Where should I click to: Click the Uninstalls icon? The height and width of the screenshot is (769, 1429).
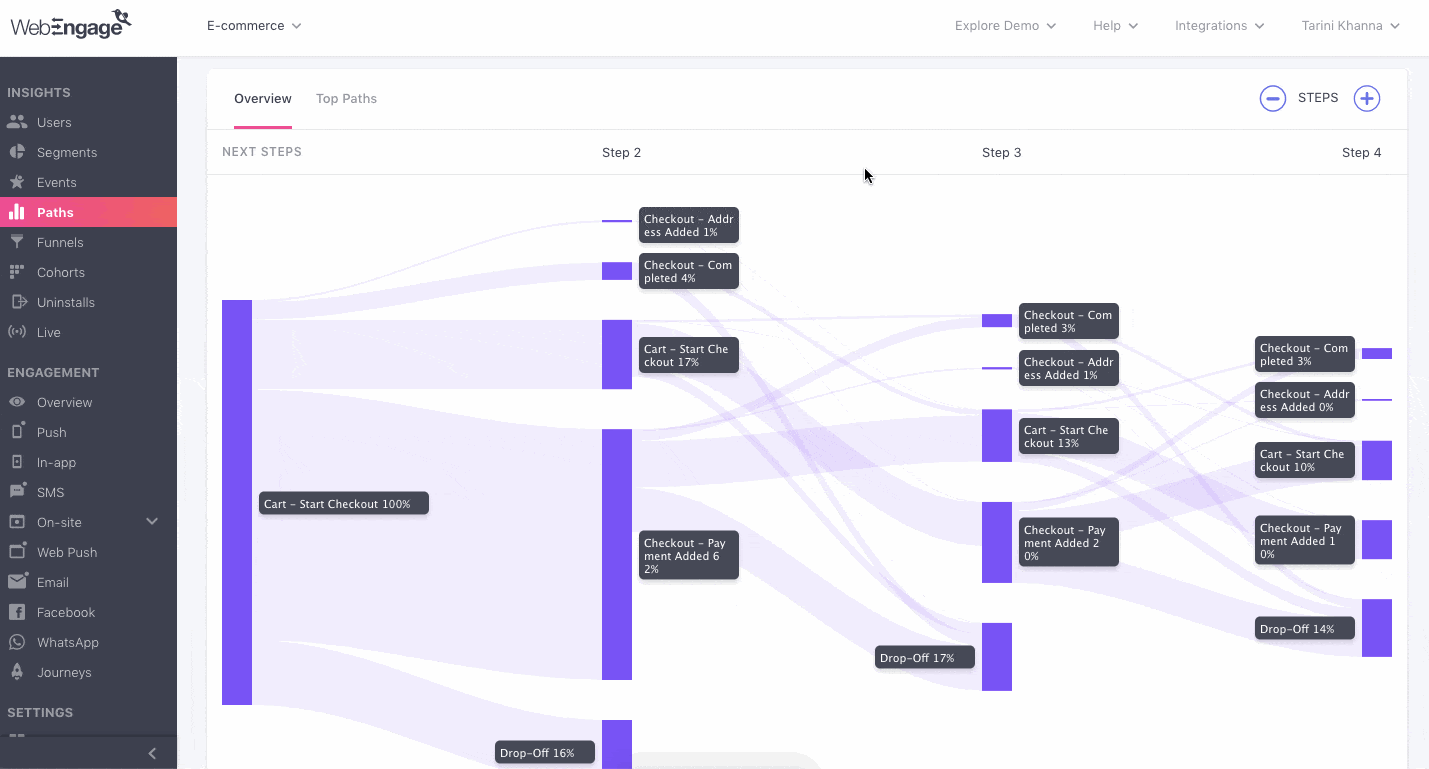(16, 302)
